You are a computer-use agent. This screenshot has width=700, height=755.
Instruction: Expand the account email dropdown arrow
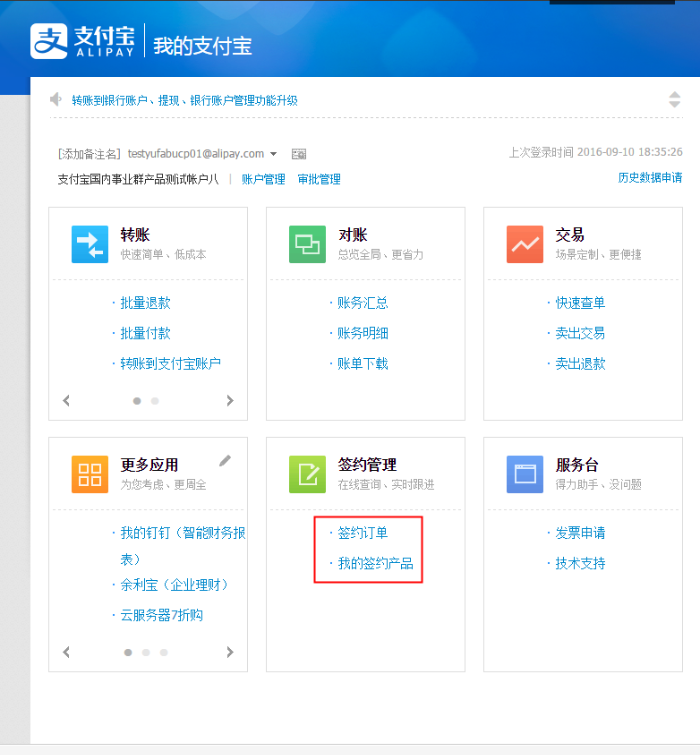pyautogui.click(x=273, y=154)
